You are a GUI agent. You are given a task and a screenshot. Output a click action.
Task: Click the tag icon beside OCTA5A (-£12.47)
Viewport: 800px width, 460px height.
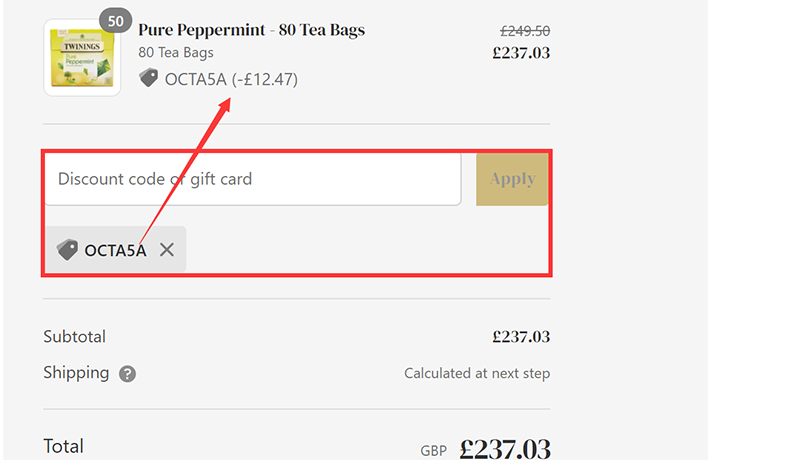point(149,78)
